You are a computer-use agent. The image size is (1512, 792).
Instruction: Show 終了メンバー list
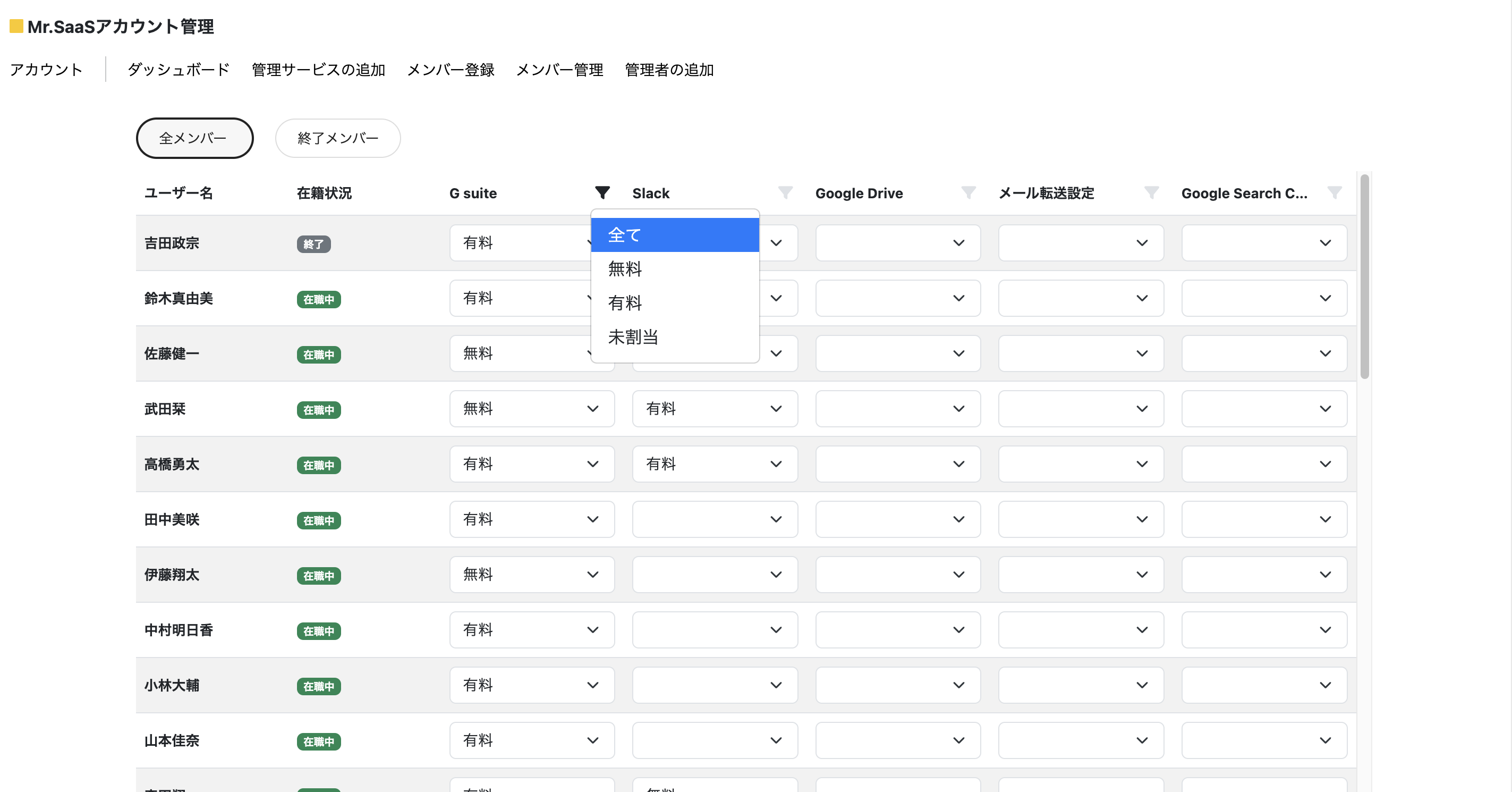(x=338, y=138)
